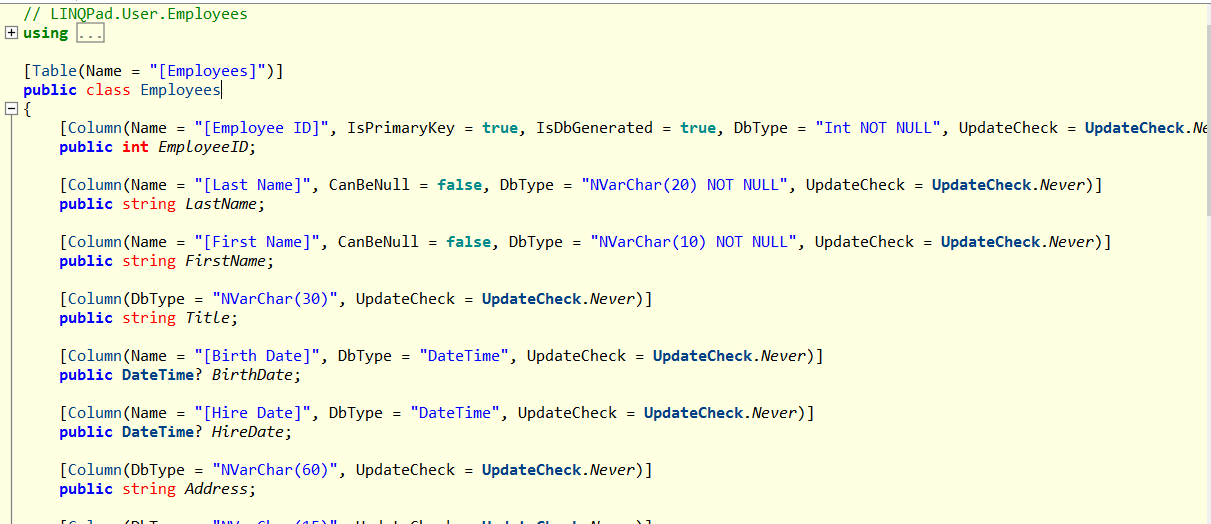Click the 'int' type keyword before EmployeeID

pos(135,147)
